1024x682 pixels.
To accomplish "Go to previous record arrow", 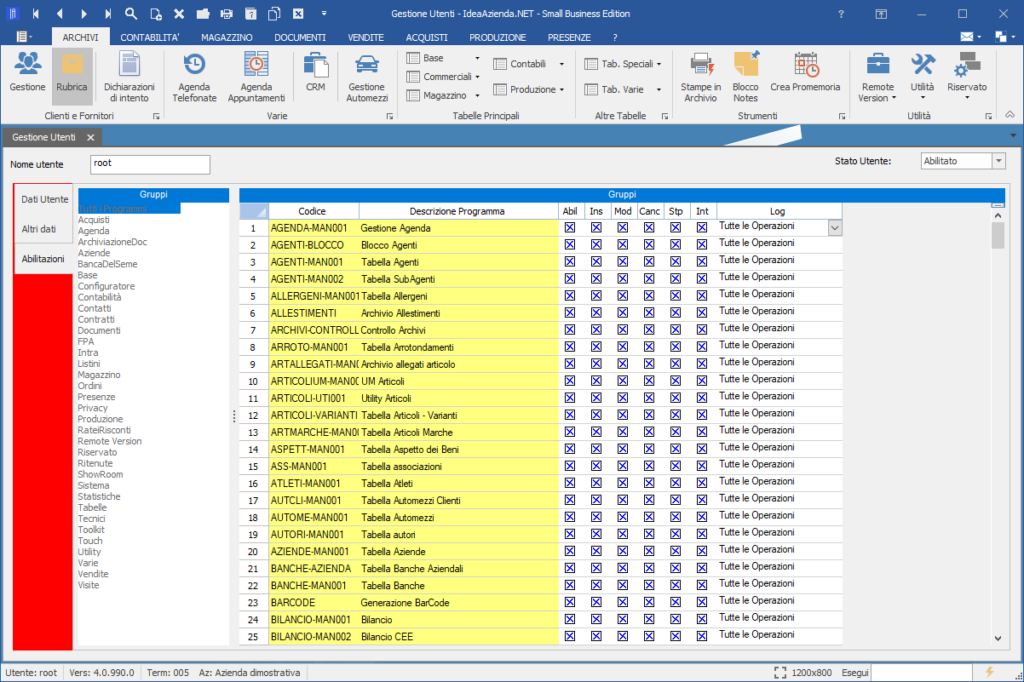I will [59, 13].
